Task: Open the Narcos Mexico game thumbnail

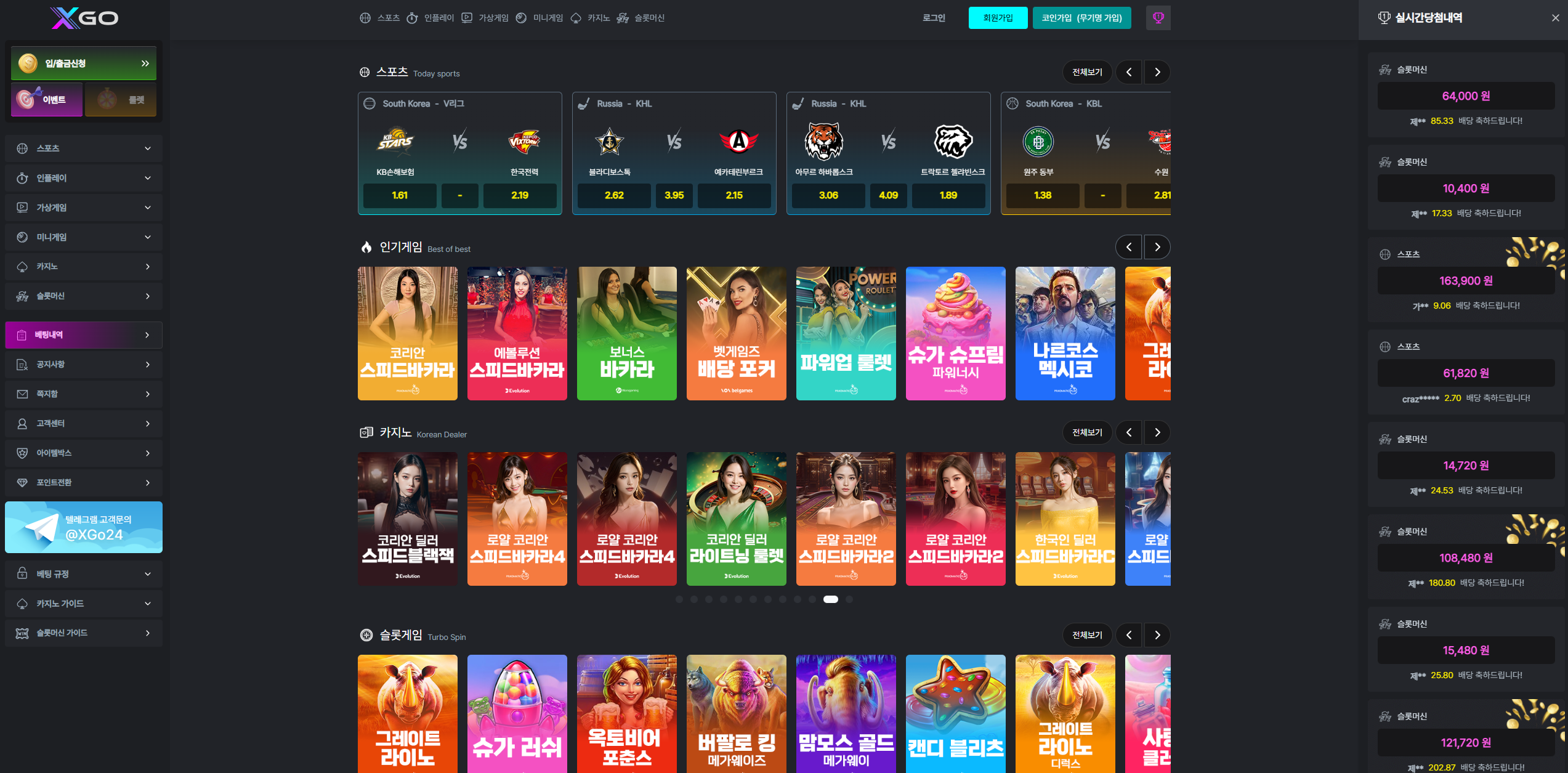Action: pos(1065,333)
